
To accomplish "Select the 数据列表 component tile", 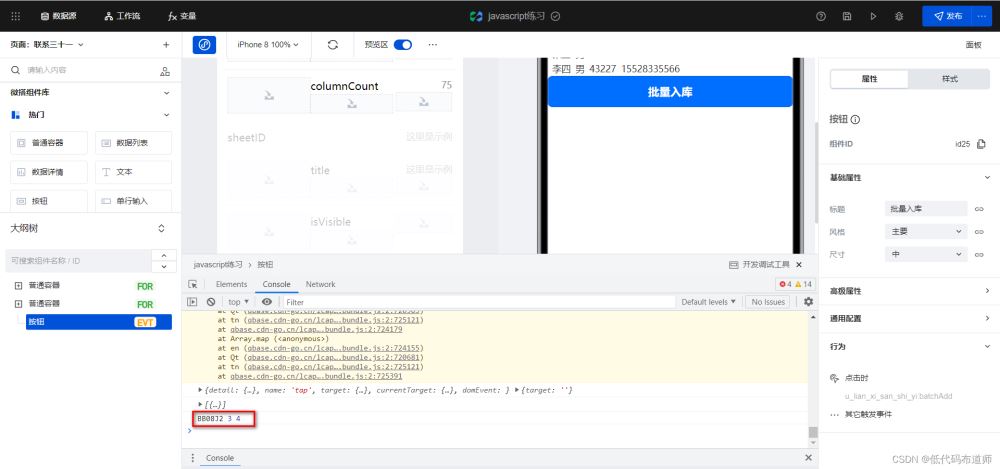I will coord(133,143).
